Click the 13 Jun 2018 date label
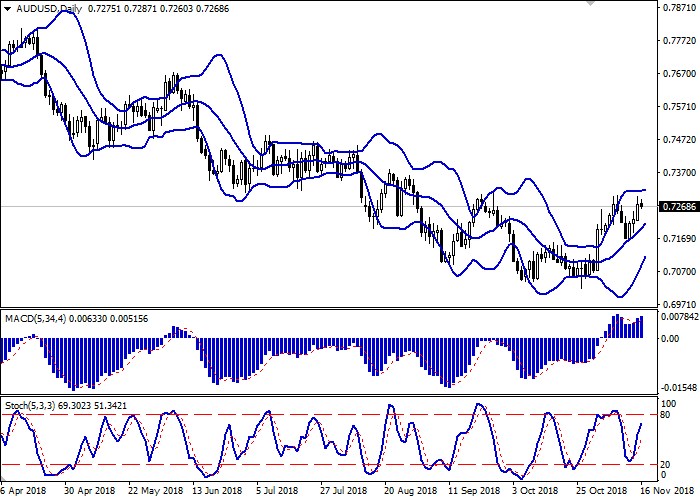Viewport: 700px width, 500px height. tap(217, 491)
